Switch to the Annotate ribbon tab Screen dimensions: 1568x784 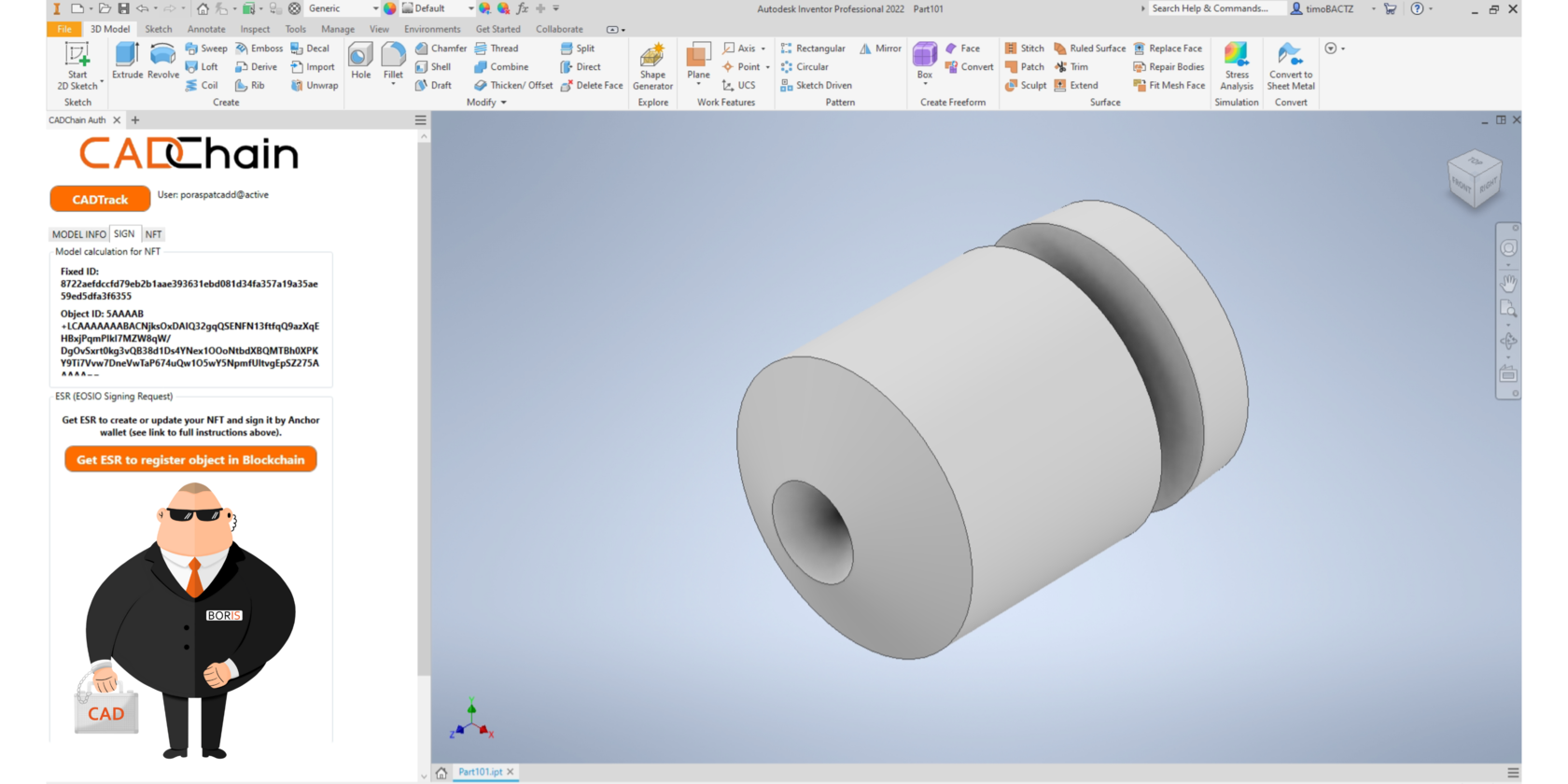206,29
